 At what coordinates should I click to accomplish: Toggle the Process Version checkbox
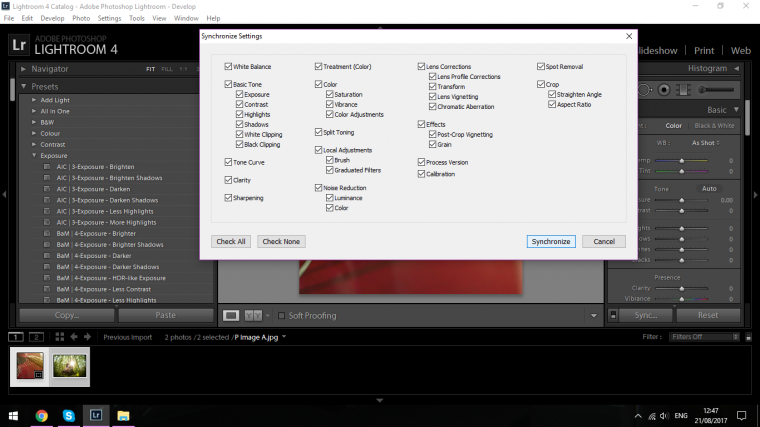point(421,162)
